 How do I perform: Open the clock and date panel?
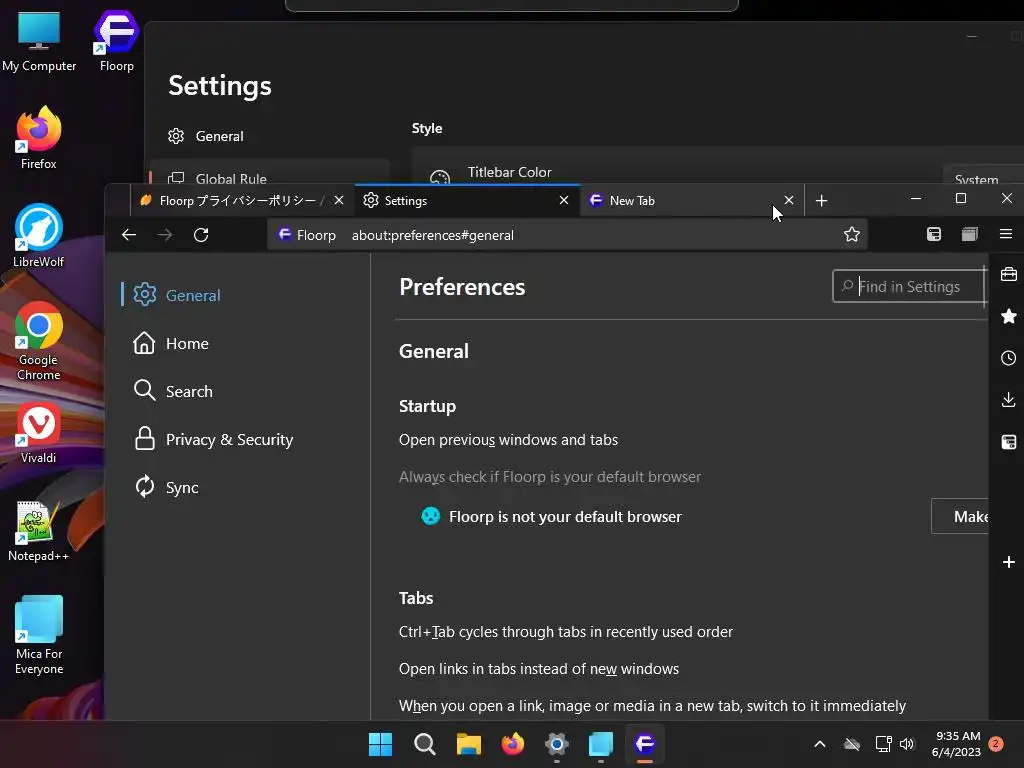[x=957, y=744]
